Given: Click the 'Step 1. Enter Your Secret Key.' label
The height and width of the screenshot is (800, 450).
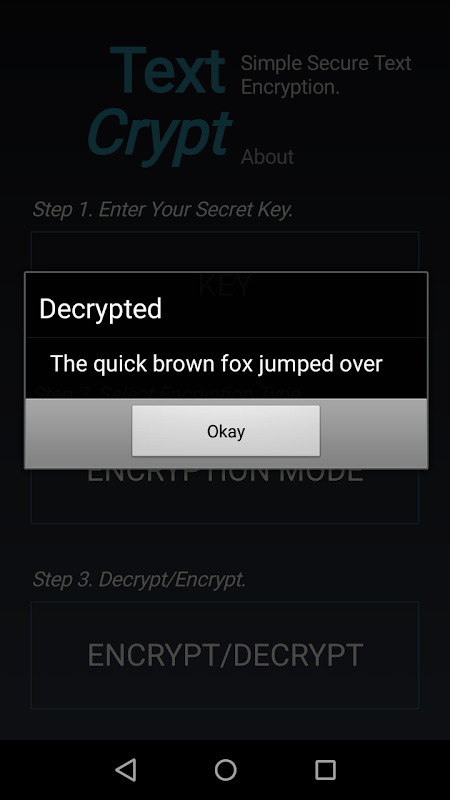Looking at the screenshot, I should [x=163, y=209].
